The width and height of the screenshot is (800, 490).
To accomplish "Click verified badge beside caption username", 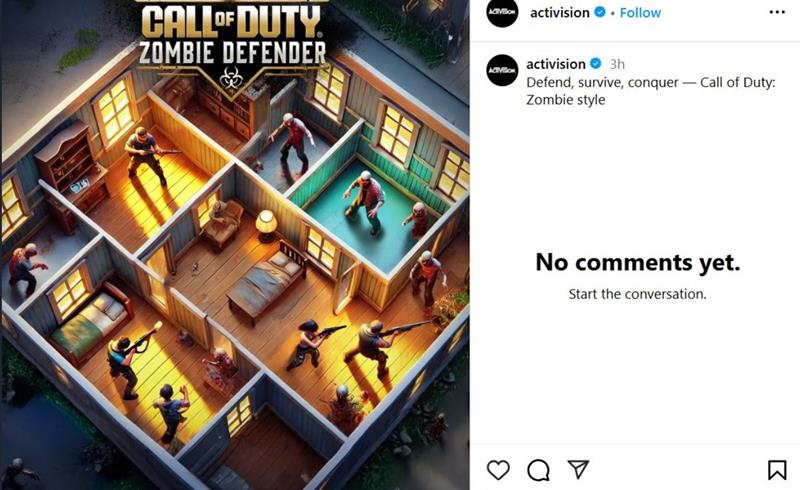I will pos(595,64).
